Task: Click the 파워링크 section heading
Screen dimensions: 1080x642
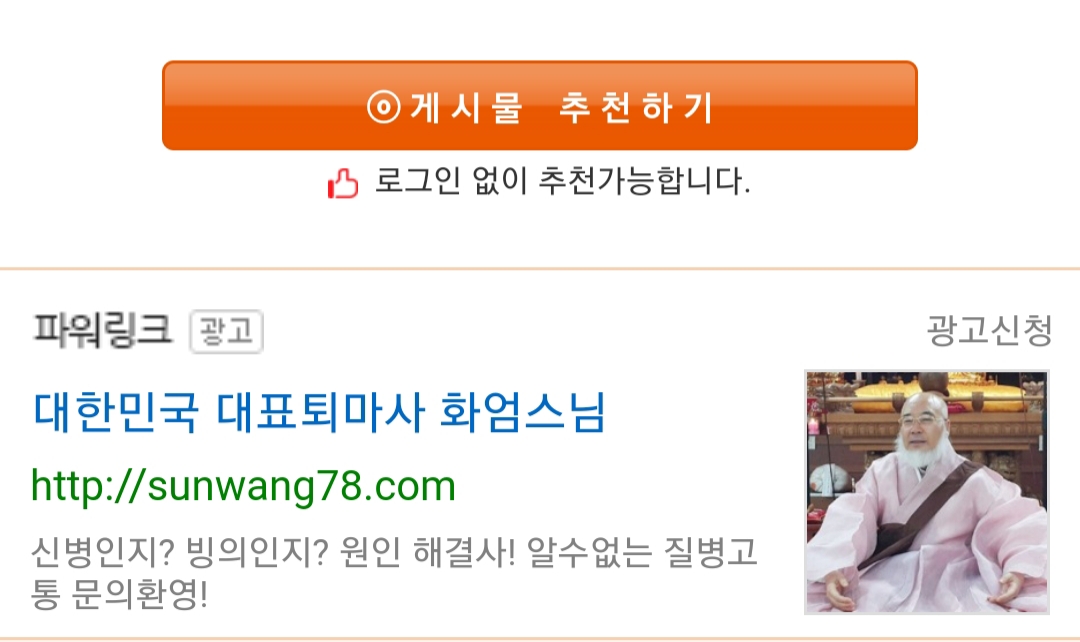Action: click(x=102, y=329)
